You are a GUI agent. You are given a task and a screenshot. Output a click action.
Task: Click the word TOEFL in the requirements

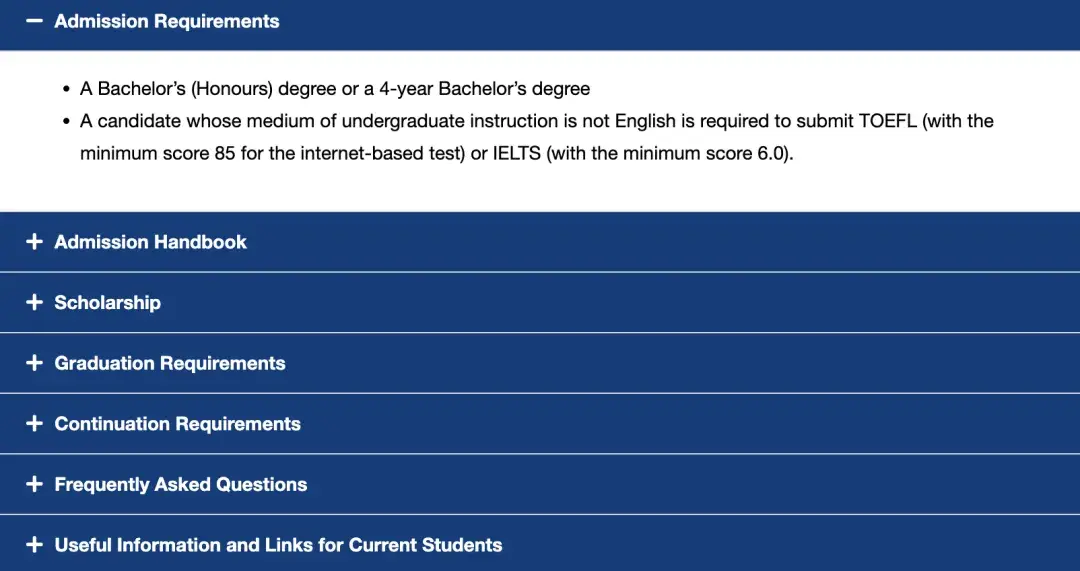[887, 121]
